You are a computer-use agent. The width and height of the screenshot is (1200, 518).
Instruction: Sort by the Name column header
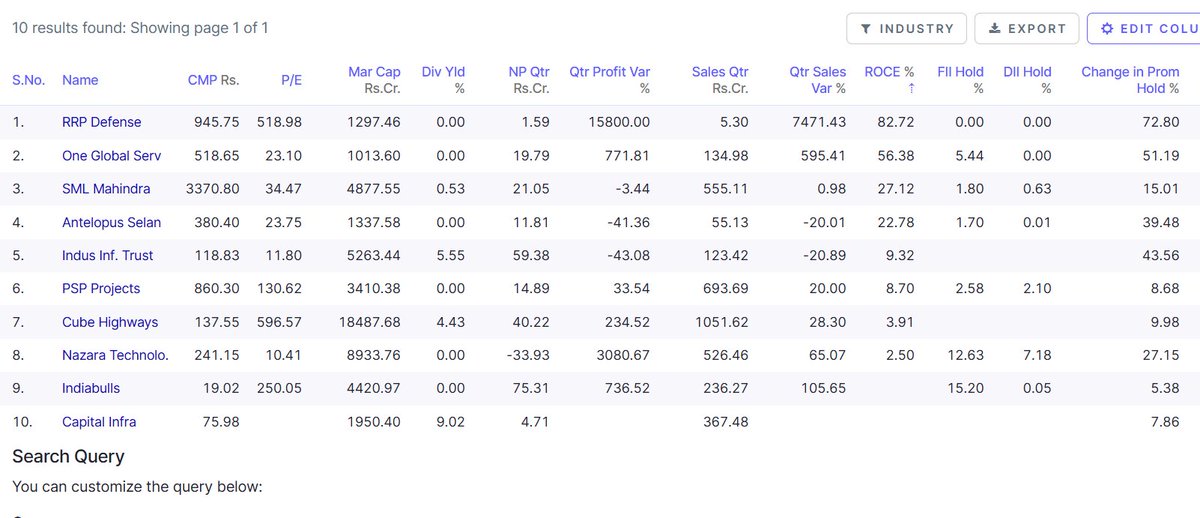(x=80, y=80)
